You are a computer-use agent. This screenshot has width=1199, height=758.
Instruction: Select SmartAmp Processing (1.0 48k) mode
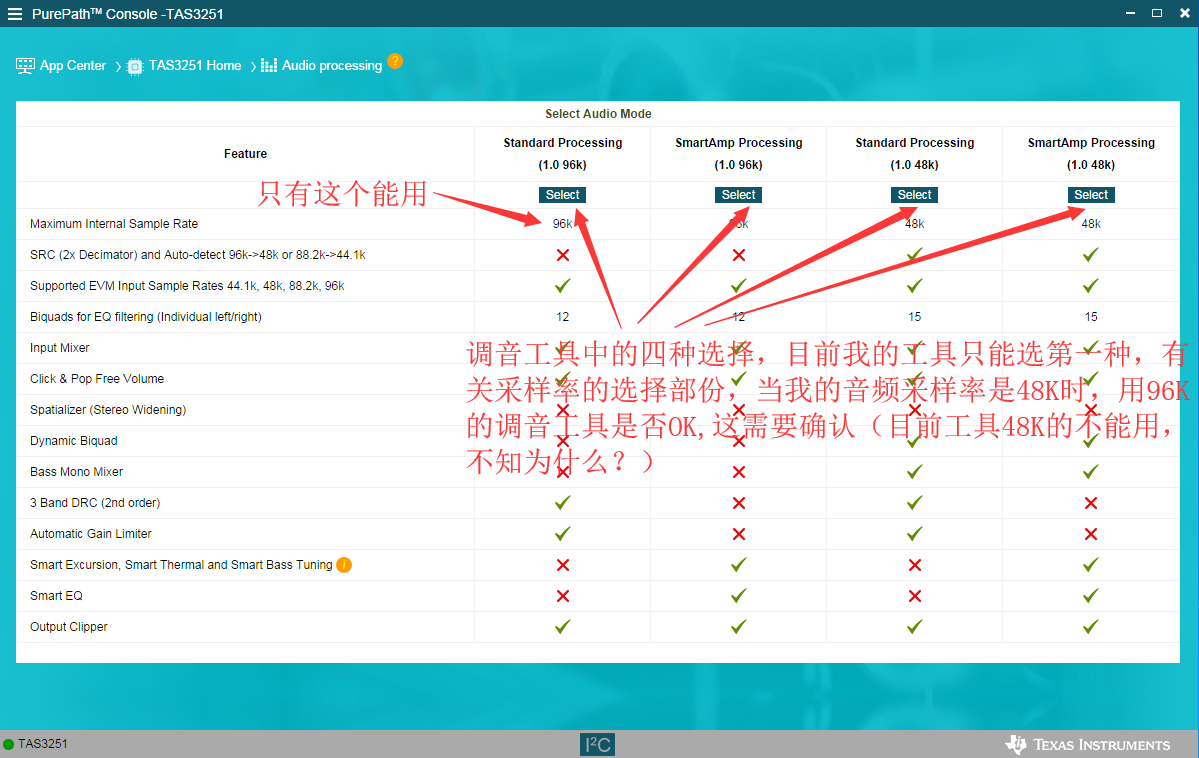[1091, 195]
